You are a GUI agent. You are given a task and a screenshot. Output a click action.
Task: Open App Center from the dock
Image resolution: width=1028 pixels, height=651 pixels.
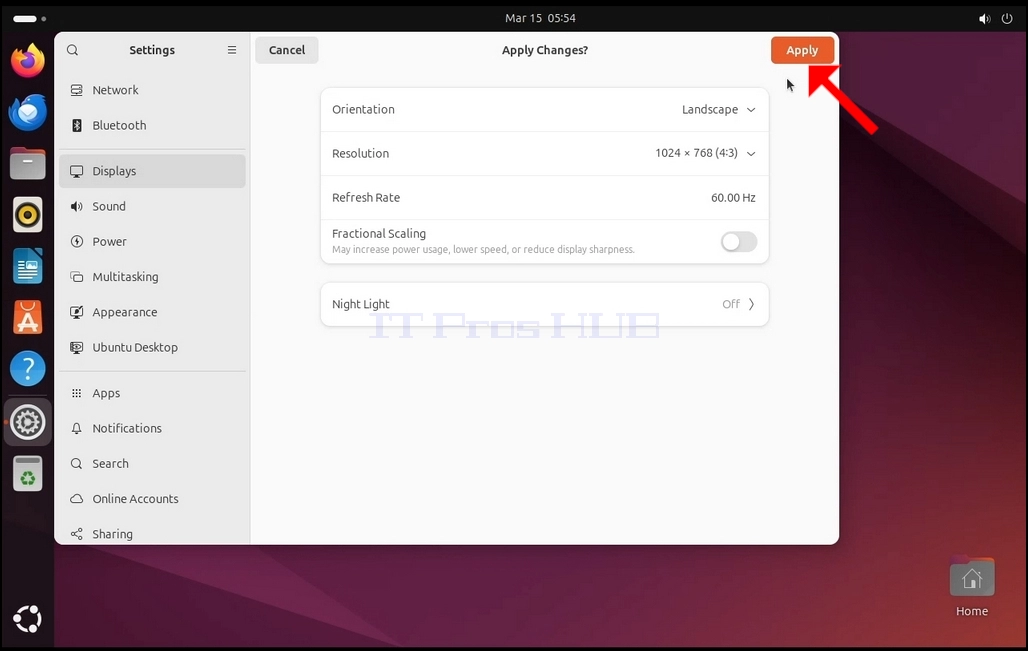click(28, 317)
